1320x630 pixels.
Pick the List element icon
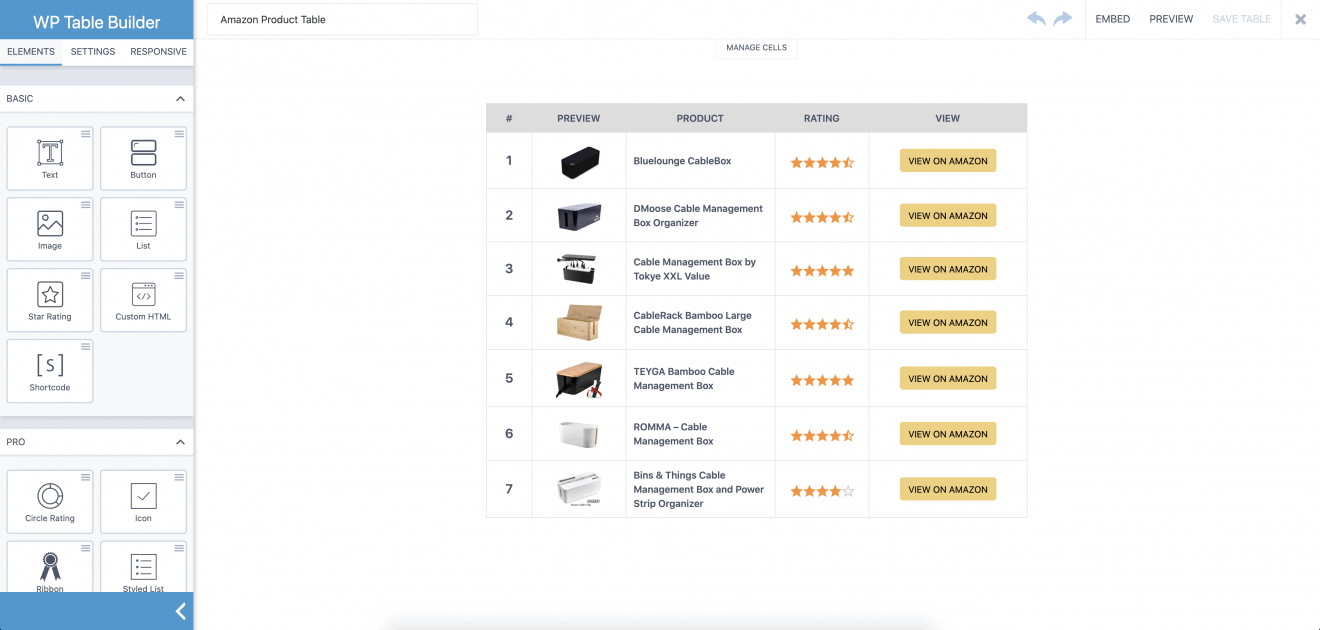click(143, 228)
